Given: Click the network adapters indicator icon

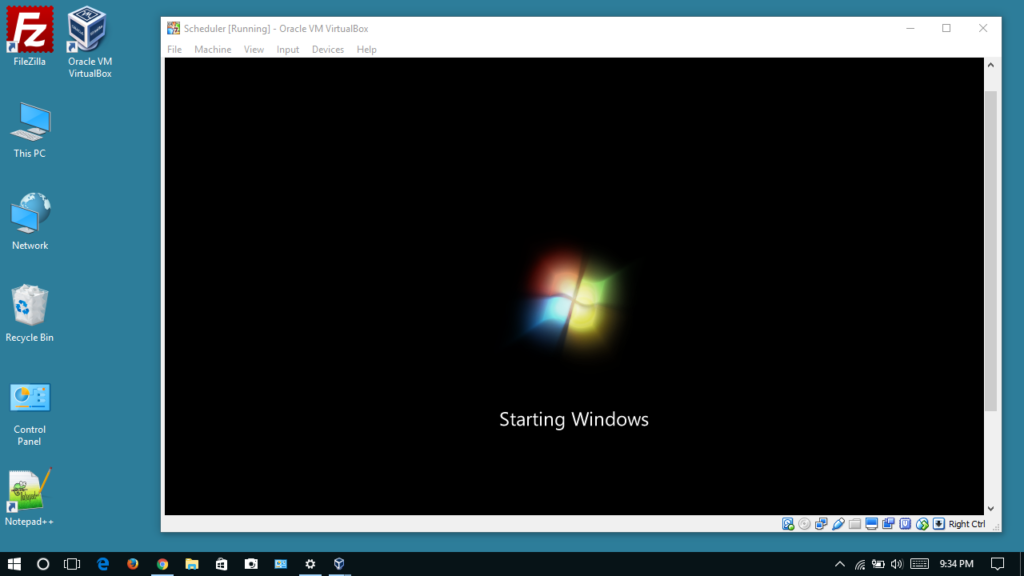Looking at the screenshot, I should tap(821, 524).
